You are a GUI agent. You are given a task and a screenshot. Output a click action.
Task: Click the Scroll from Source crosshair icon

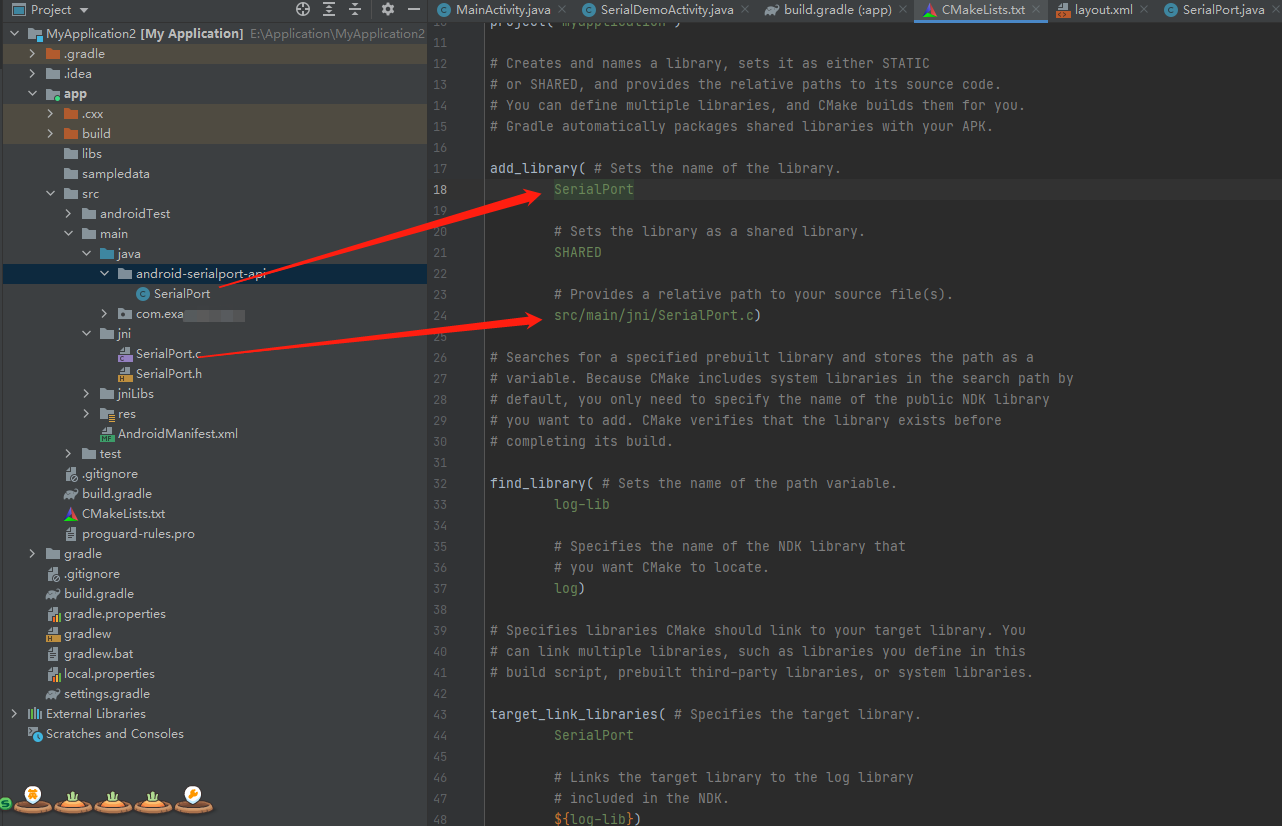pos(303,9)
